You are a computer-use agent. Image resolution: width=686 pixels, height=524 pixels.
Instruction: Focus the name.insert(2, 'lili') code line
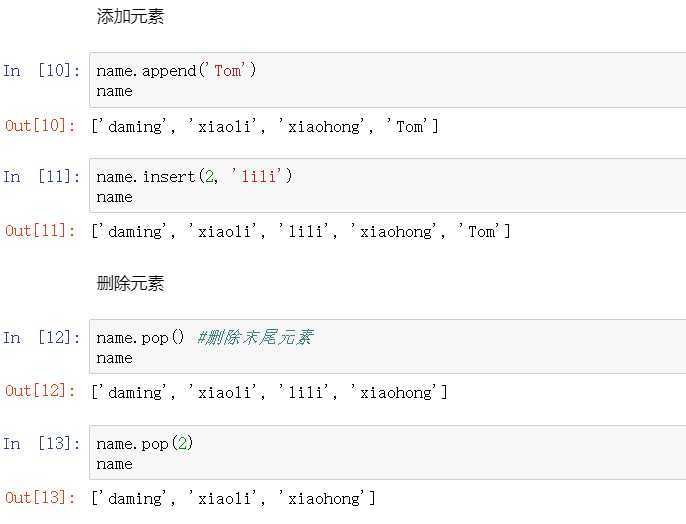pyautogui.click(x=194, y=176)
